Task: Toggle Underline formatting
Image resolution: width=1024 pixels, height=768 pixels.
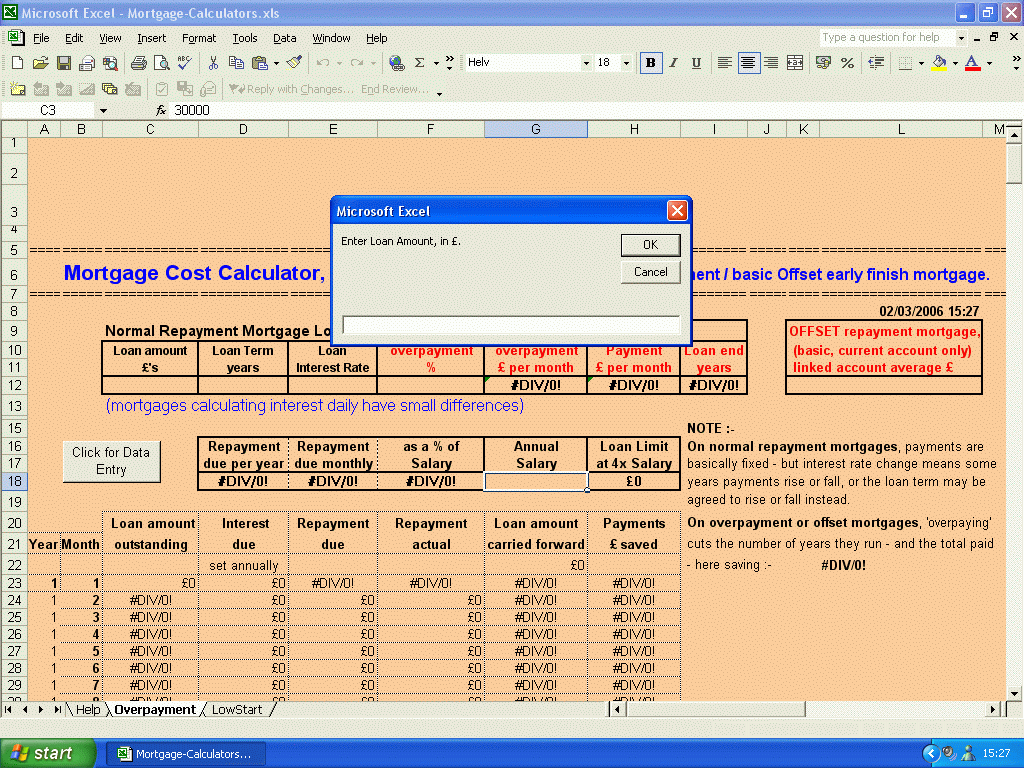Action: [696, 63]
